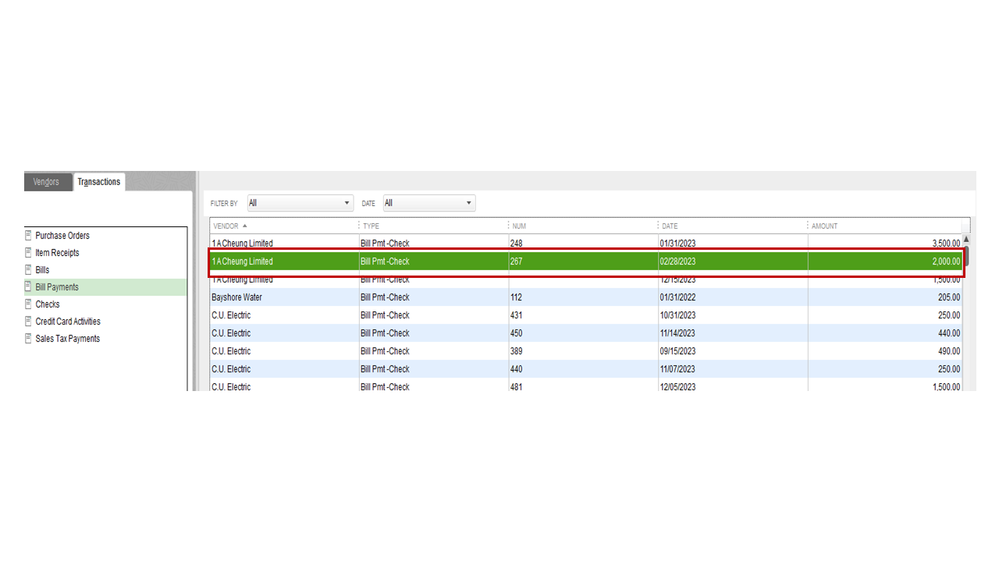
Task: Open the Checks transaction list
Action: pyautogui.click(x=47, y=305)
